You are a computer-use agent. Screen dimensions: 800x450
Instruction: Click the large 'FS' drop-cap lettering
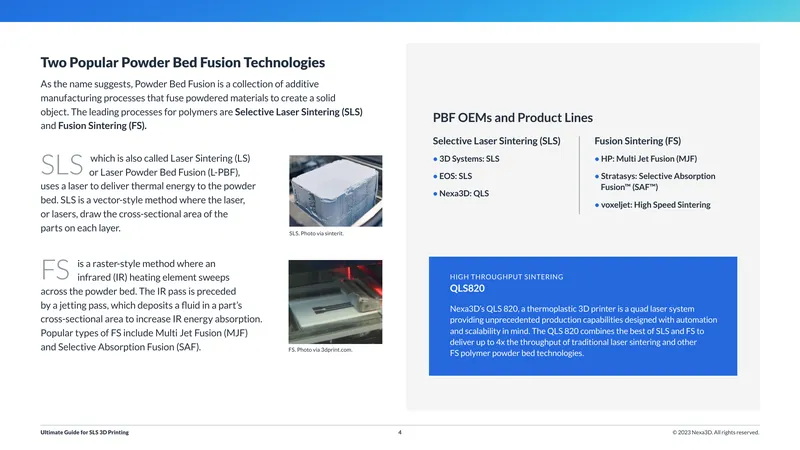pyautogui.click(x=55, y=269)
